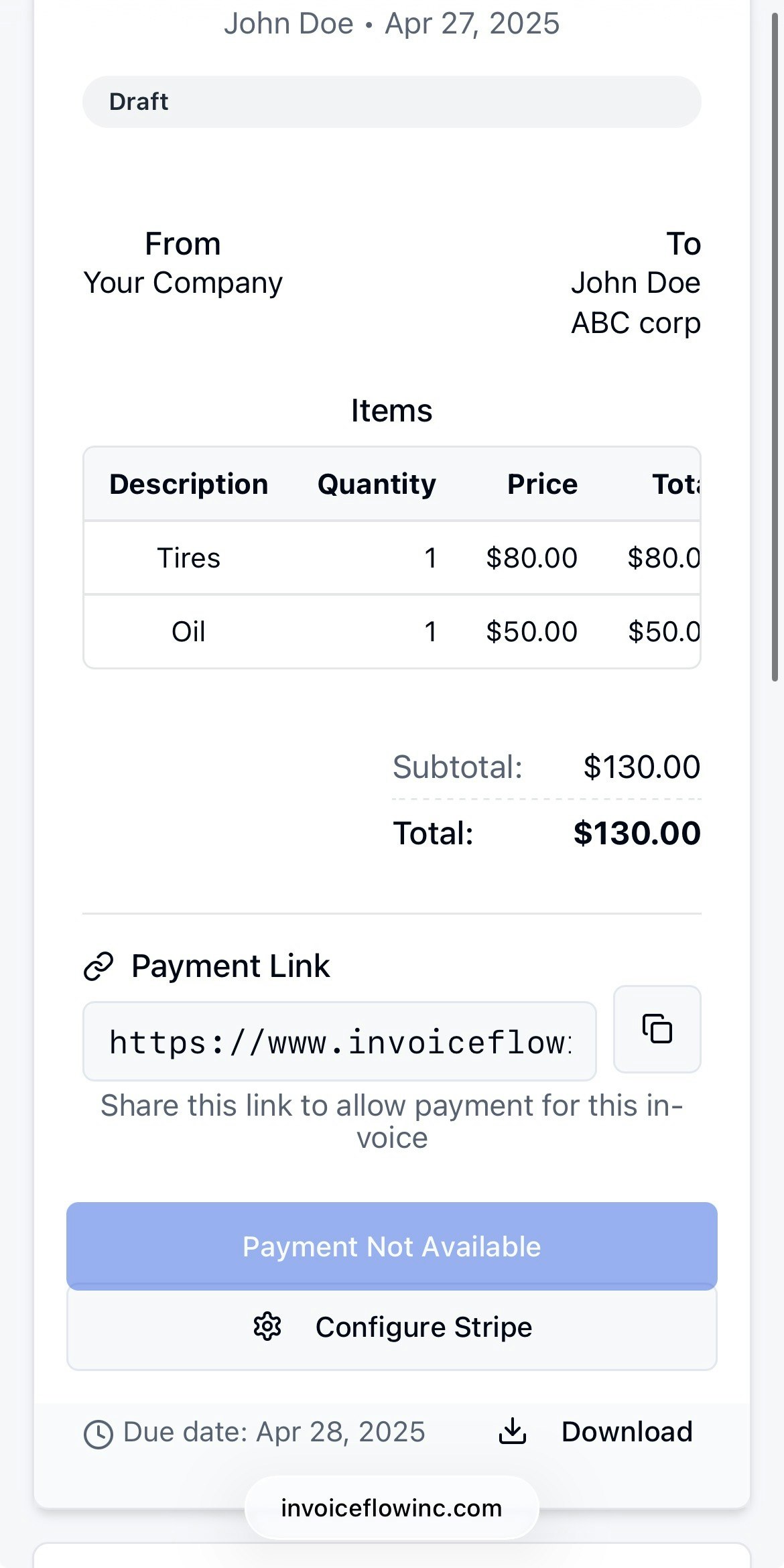Viewport: 784px width, 1568px height.
Task: Click the Price column header
Action: pyautogui.click(x=542, y=484)
